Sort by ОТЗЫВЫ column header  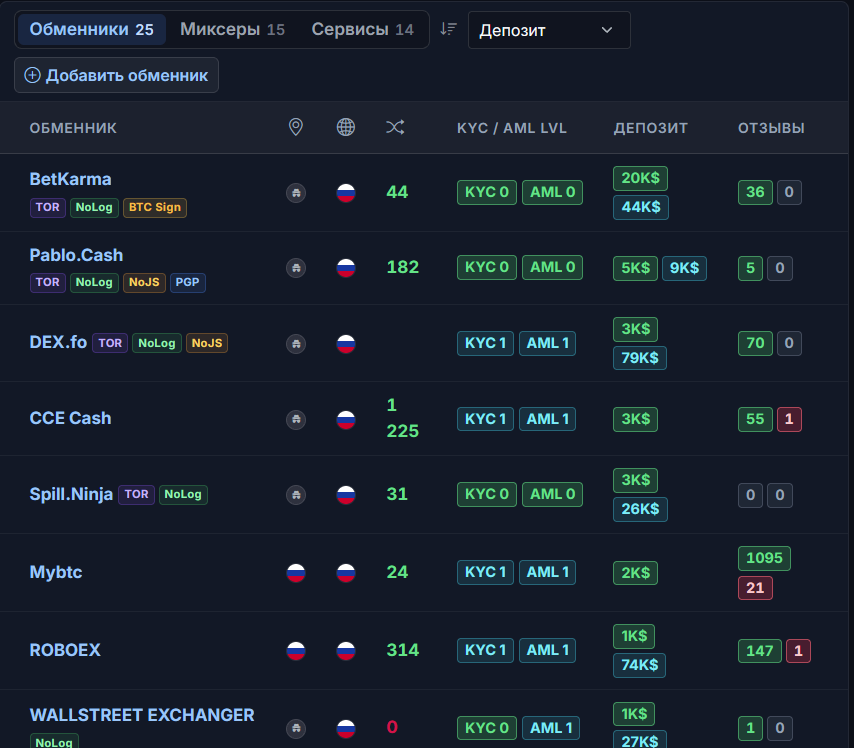[771, 128]
